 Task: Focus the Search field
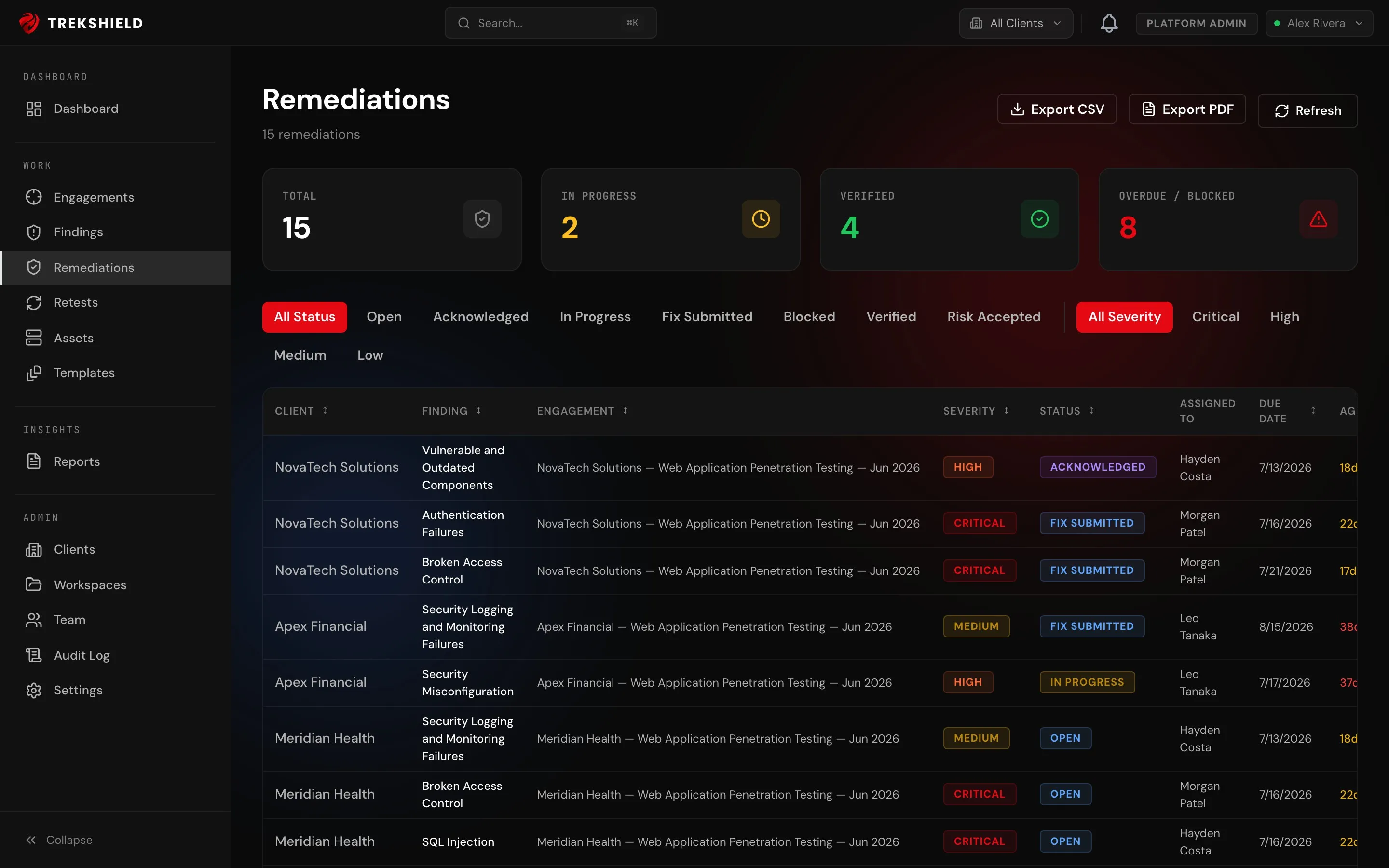click(x=550, y=23)
